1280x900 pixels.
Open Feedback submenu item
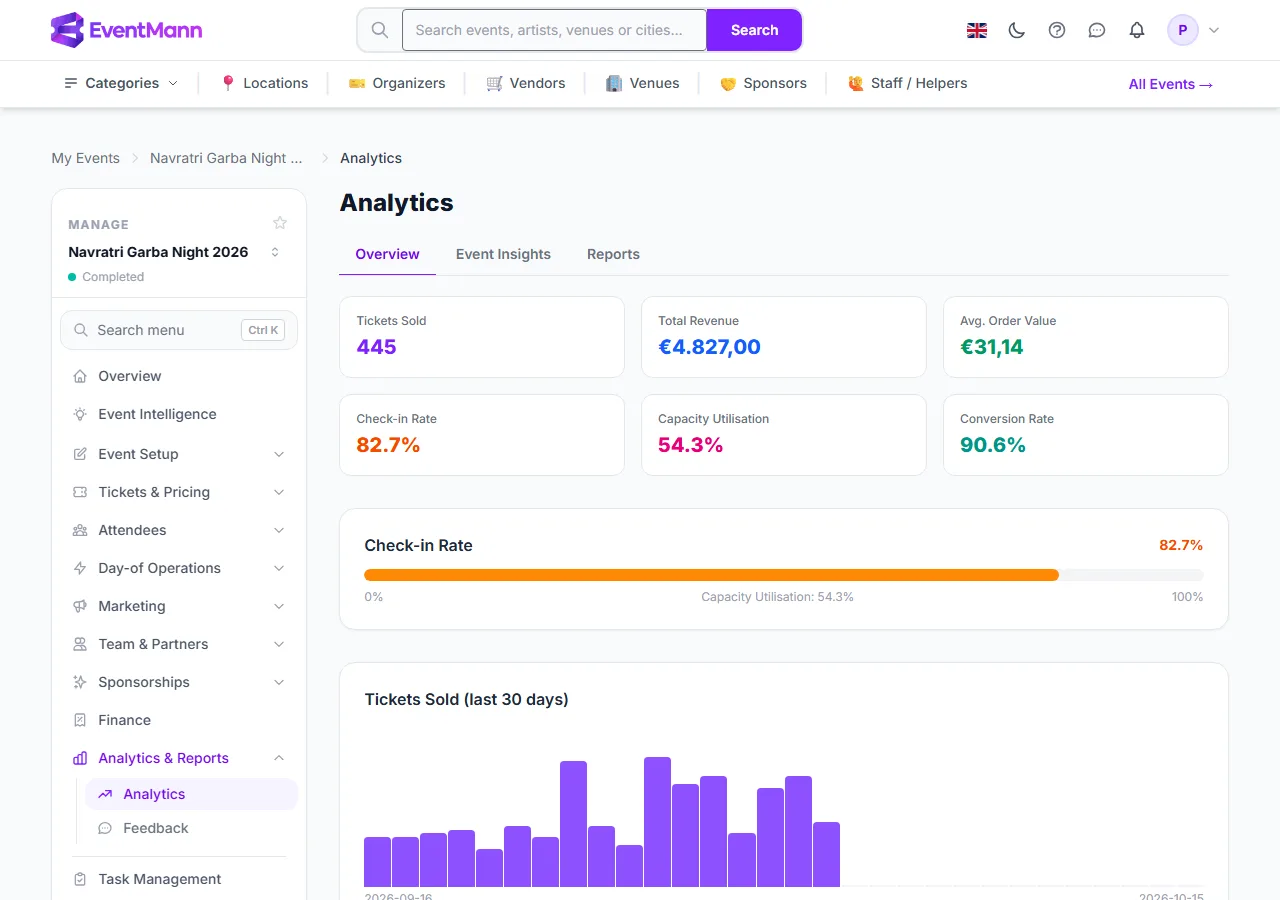pyautogui.click(x=191, y=828)
